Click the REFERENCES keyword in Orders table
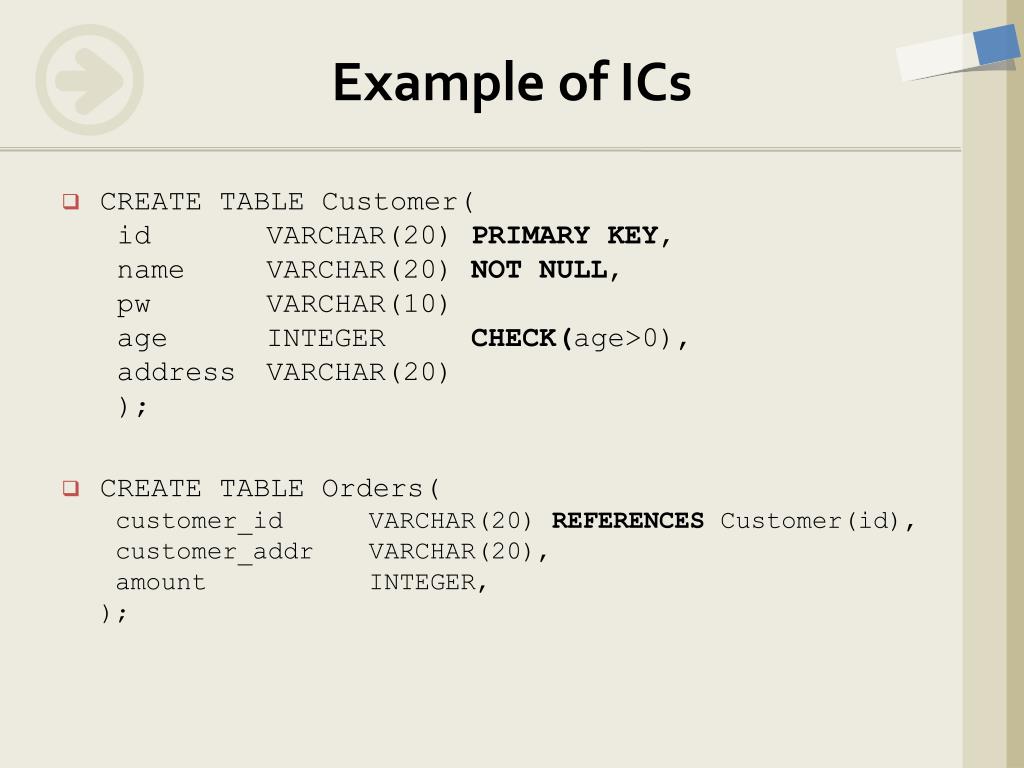1024x768 pixels. coord(628,520)
